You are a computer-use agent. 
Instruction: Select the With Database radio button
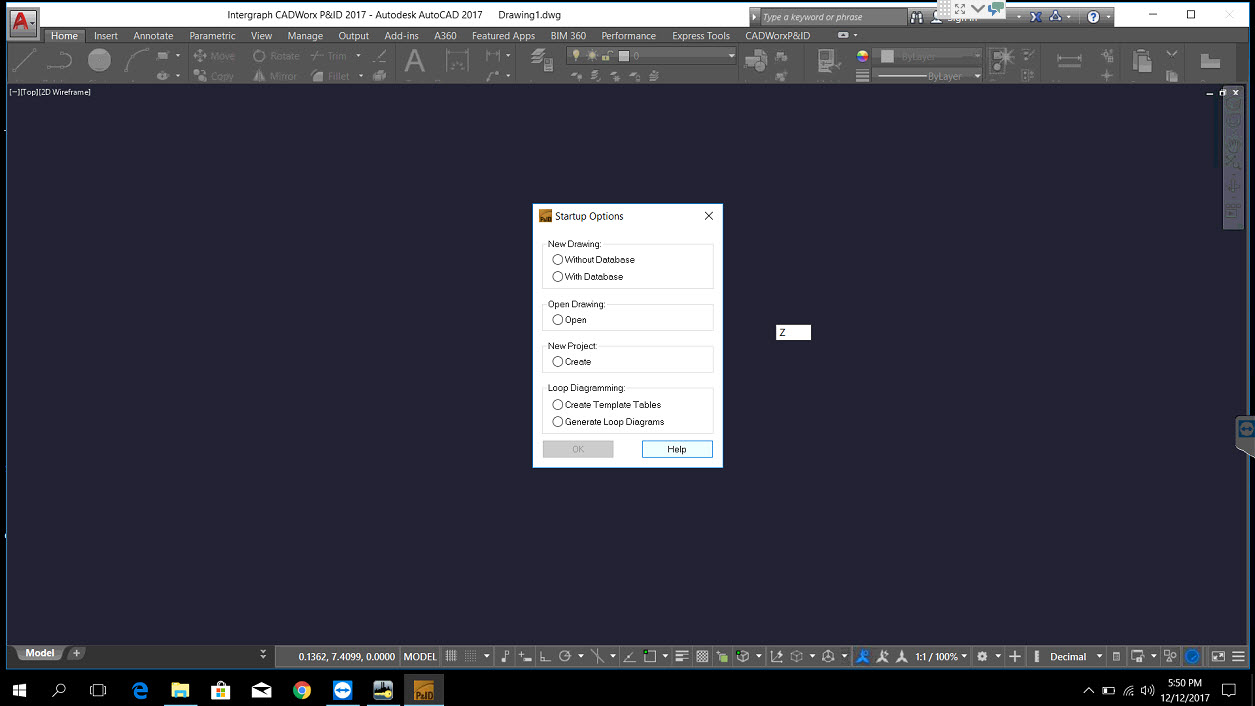tap(558, 277)
